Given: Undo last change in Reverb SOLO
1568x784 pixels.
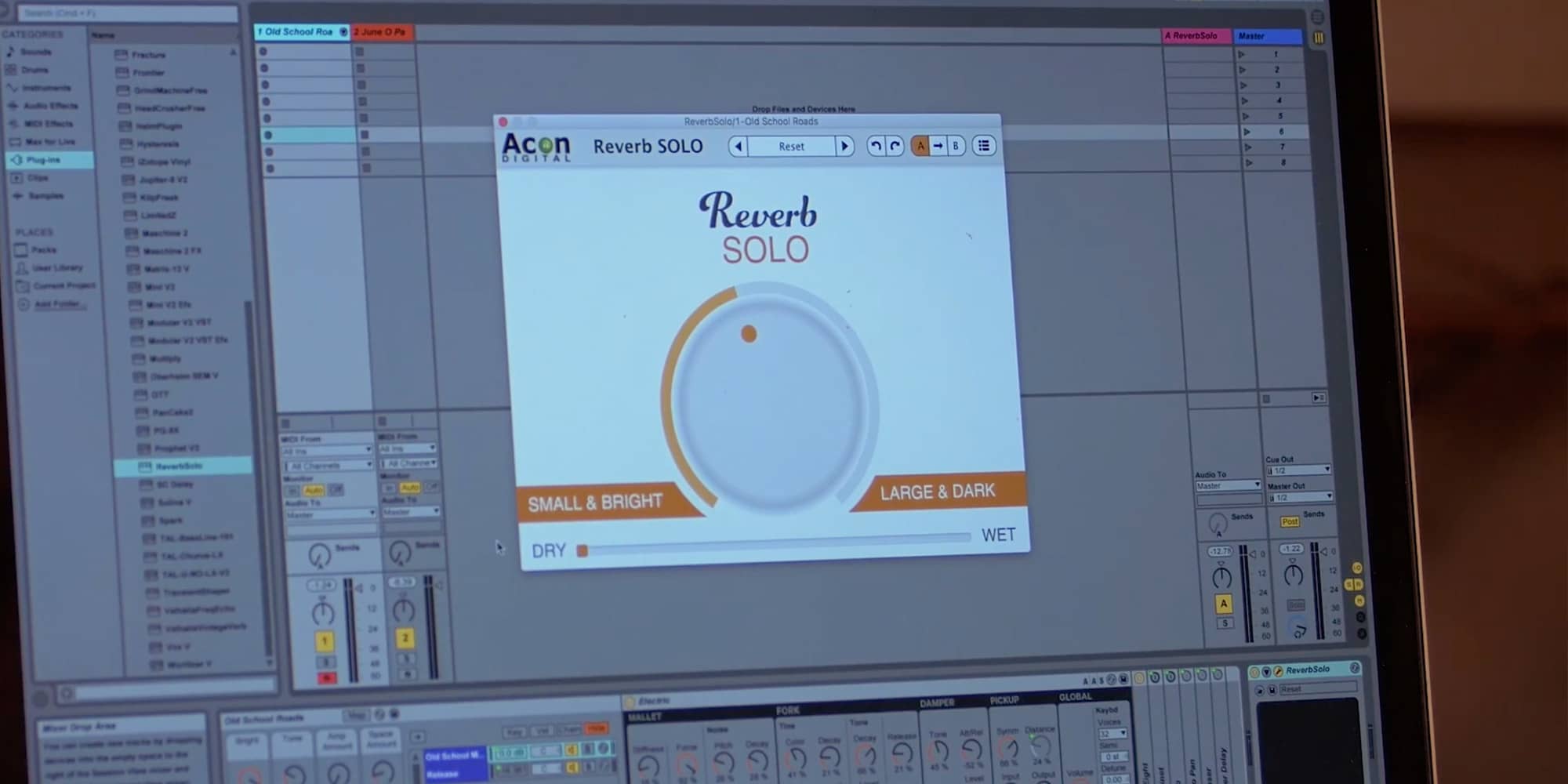Looking at the screenshot, I should [876, 146].
